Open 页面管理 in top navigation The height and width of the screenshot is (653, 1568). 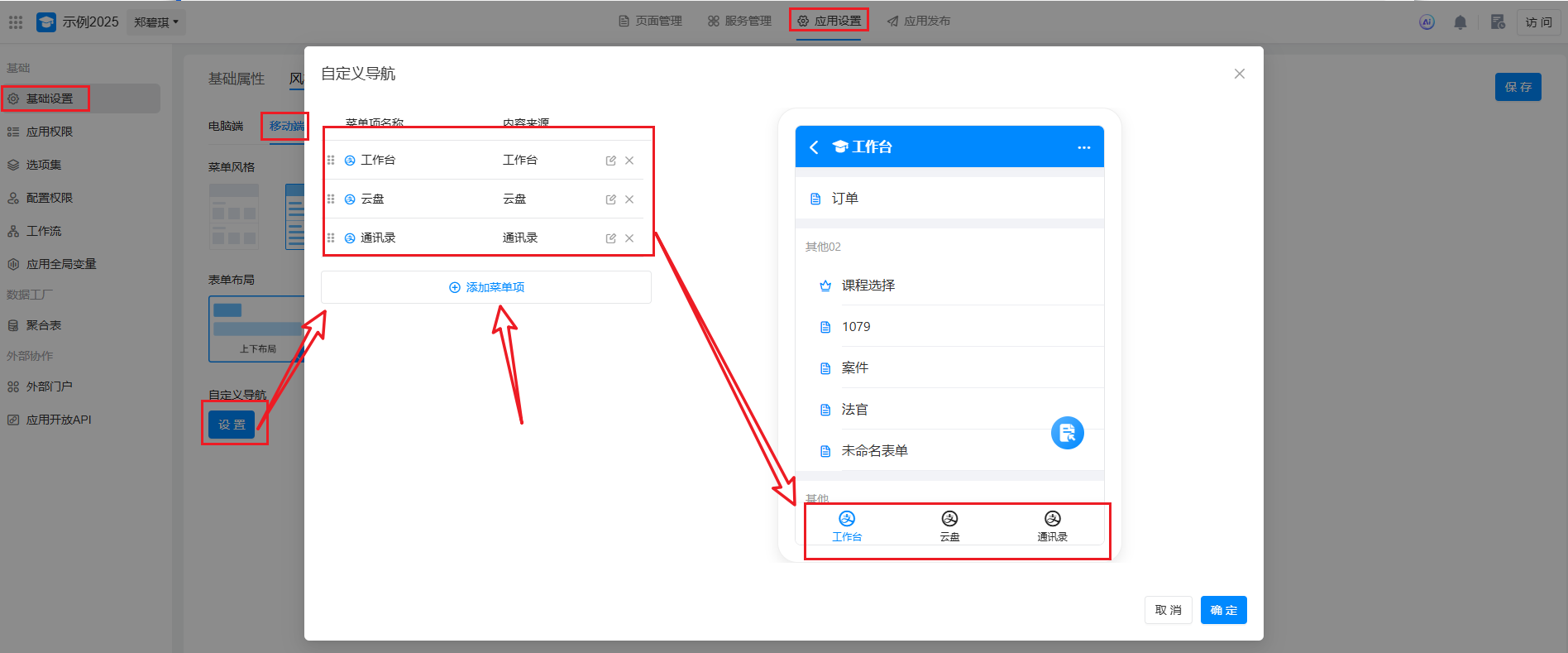[x=651, y=21]
